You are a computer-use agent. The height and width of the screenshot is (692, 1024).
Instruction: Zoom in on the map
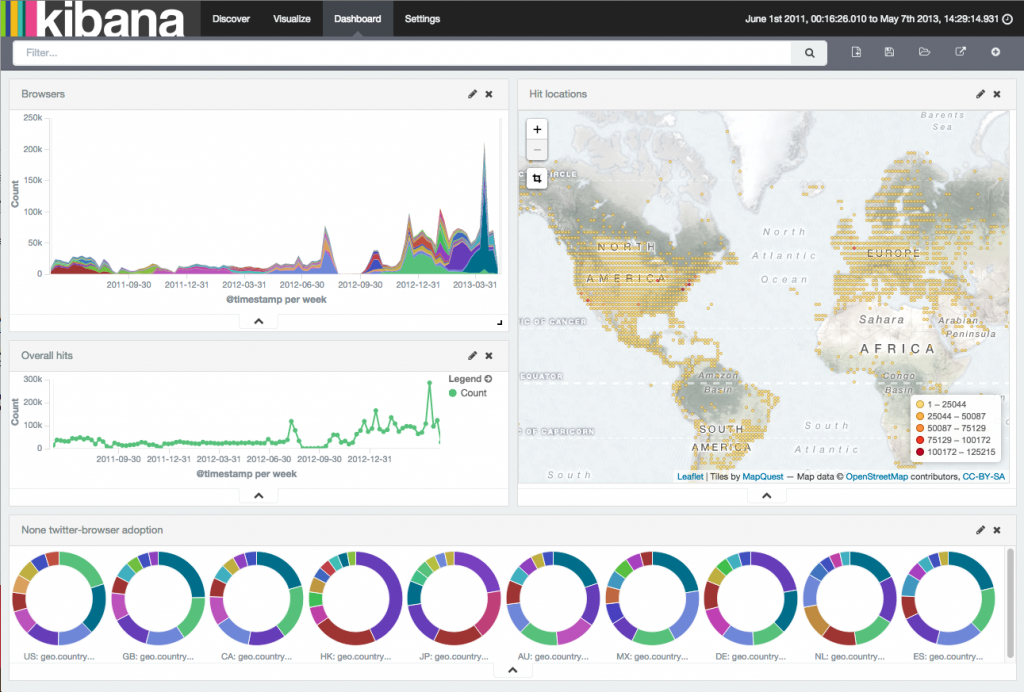(x=537, y=129)
